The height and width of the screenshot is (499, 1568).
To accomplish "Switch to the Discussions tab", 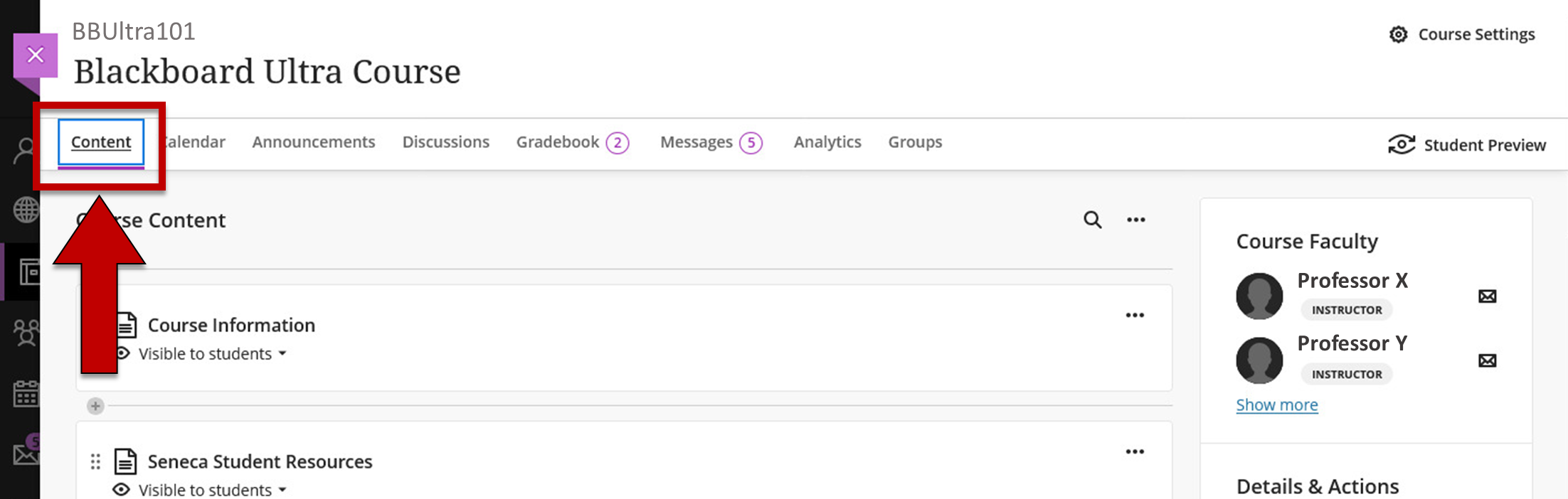I will click(446, 142).
